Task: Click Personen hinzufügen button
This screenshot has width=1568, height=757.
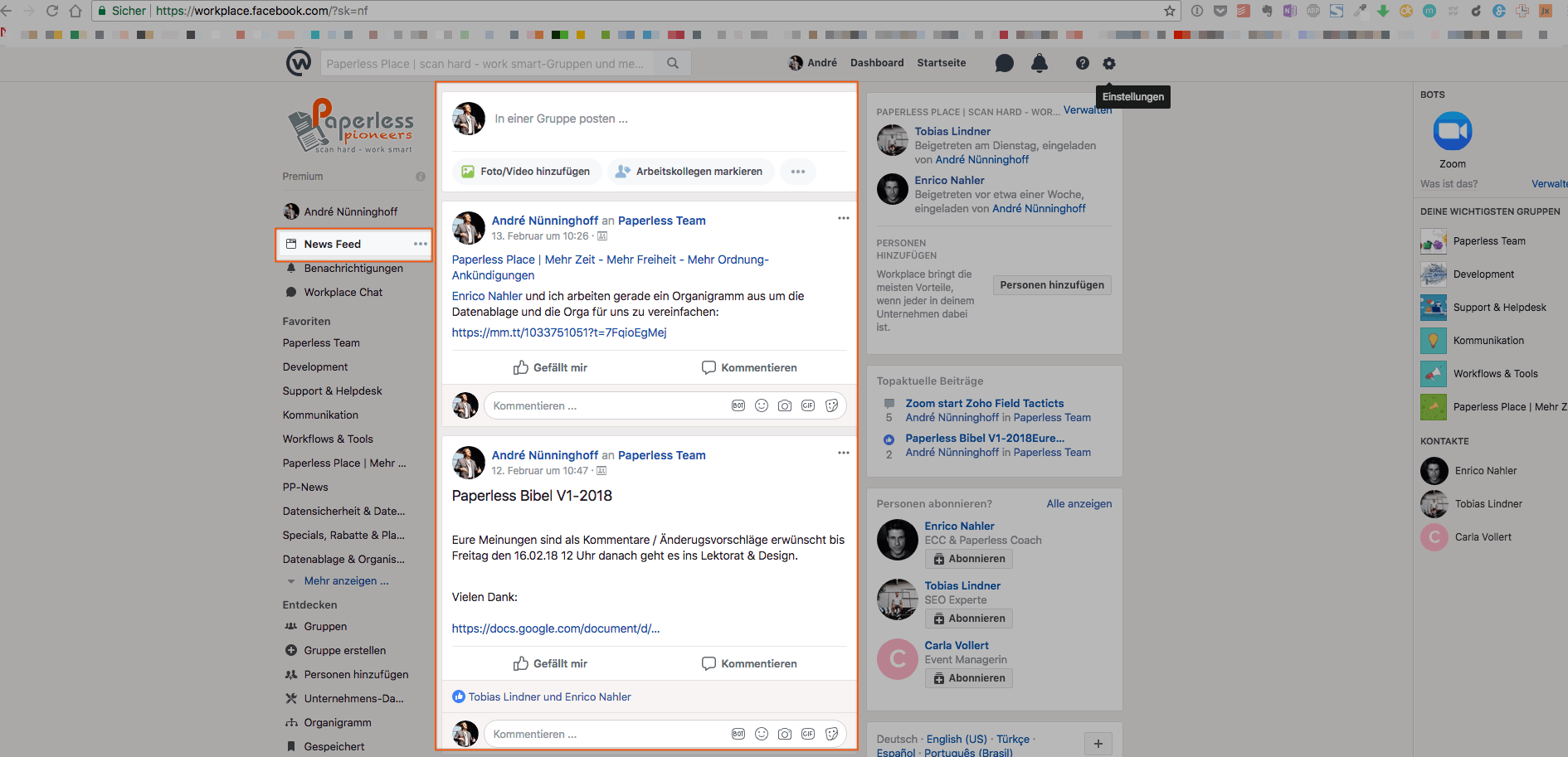Action: 1051,285
